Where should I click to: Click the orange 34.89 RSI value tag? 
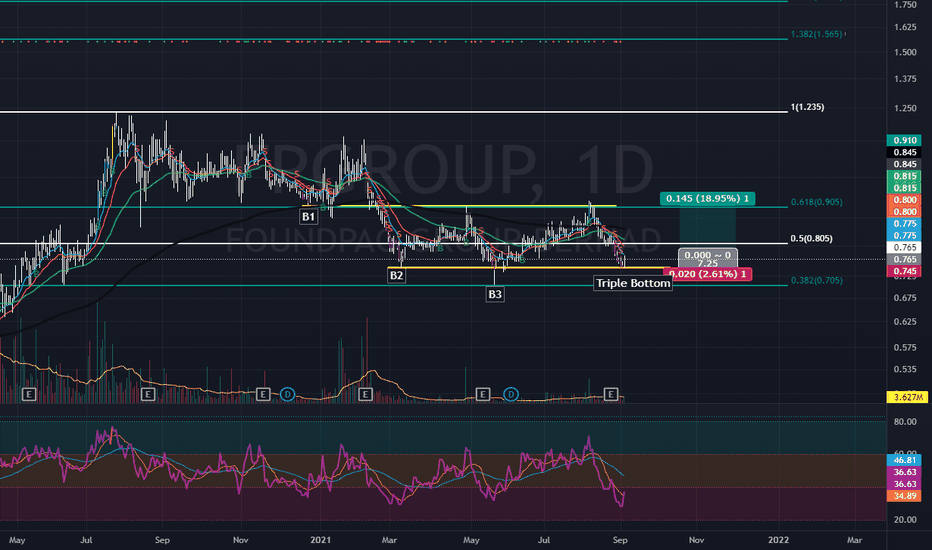click(x=904, y=496)
